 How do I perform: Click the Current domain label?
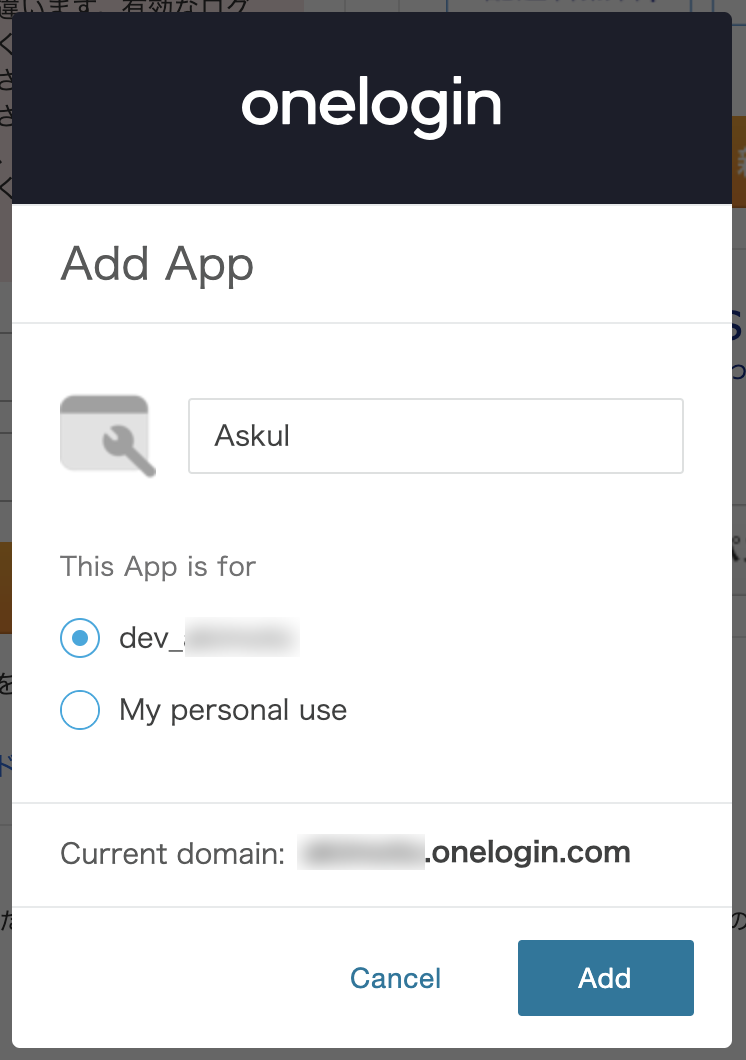tap(173, 854)
